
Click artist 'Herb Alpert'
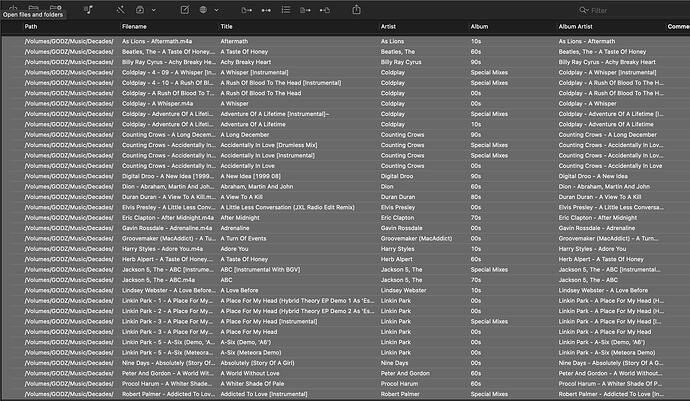[396, 259]
